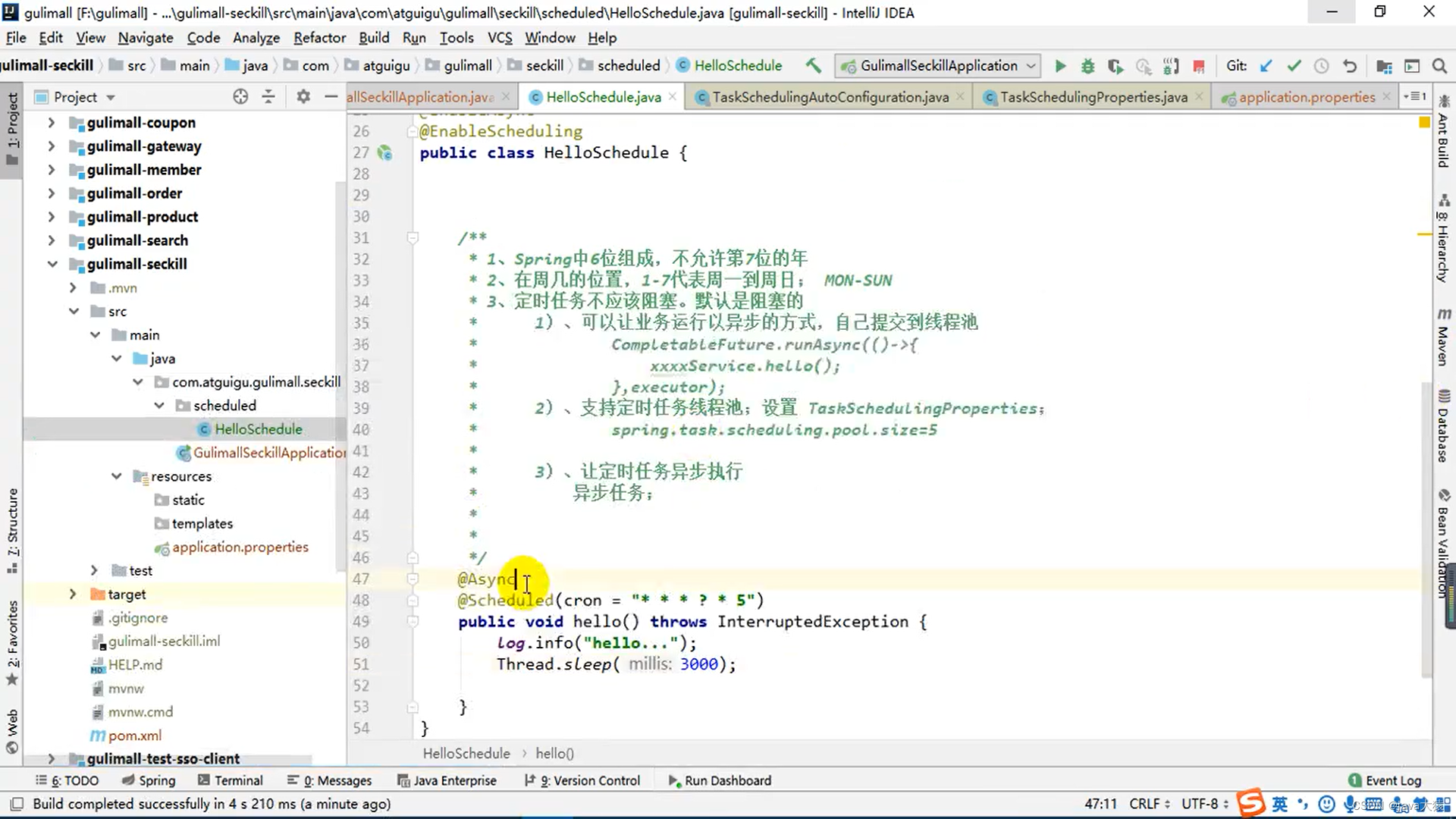Viewport: 1456px width, 819px height.
Task: Open the Refactor menu
Action: pyautogui.click(x=319, y=38)
